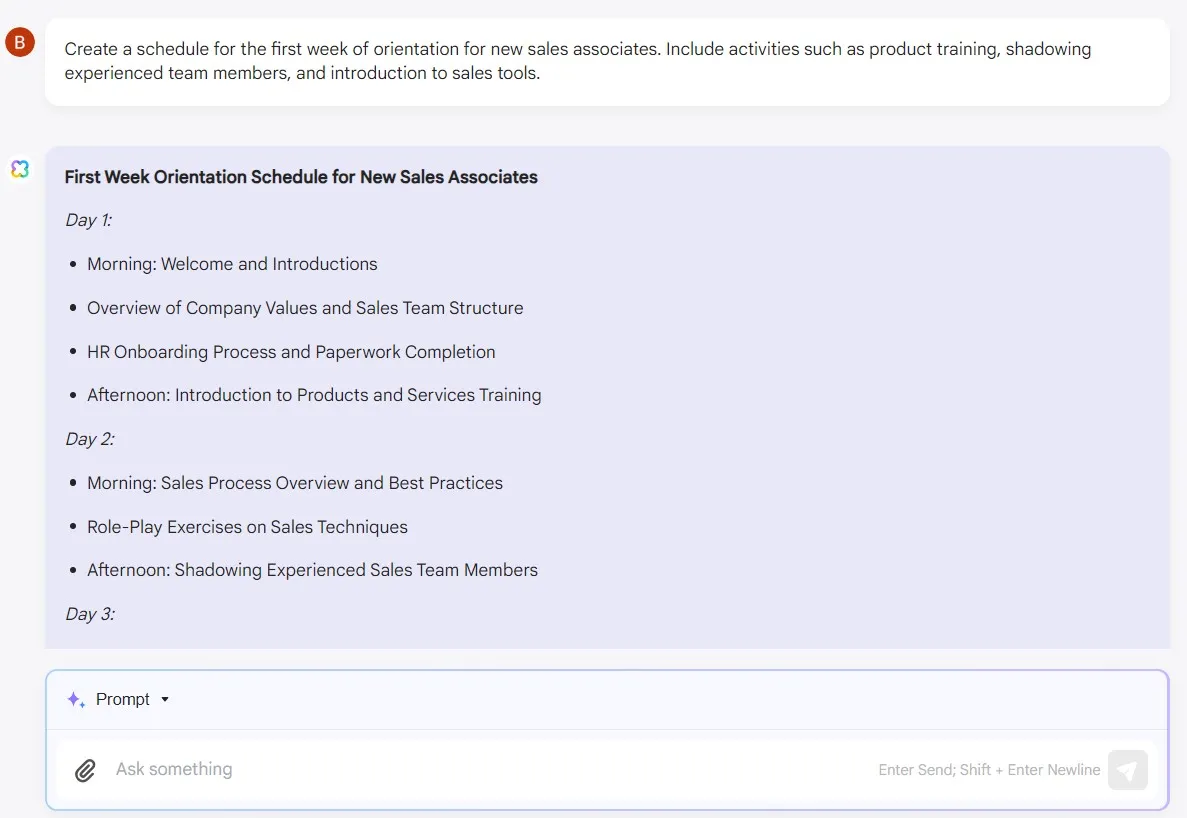Click the user avatar with letter B
This screenshot has width=1187, height=818.
[20, 42]
